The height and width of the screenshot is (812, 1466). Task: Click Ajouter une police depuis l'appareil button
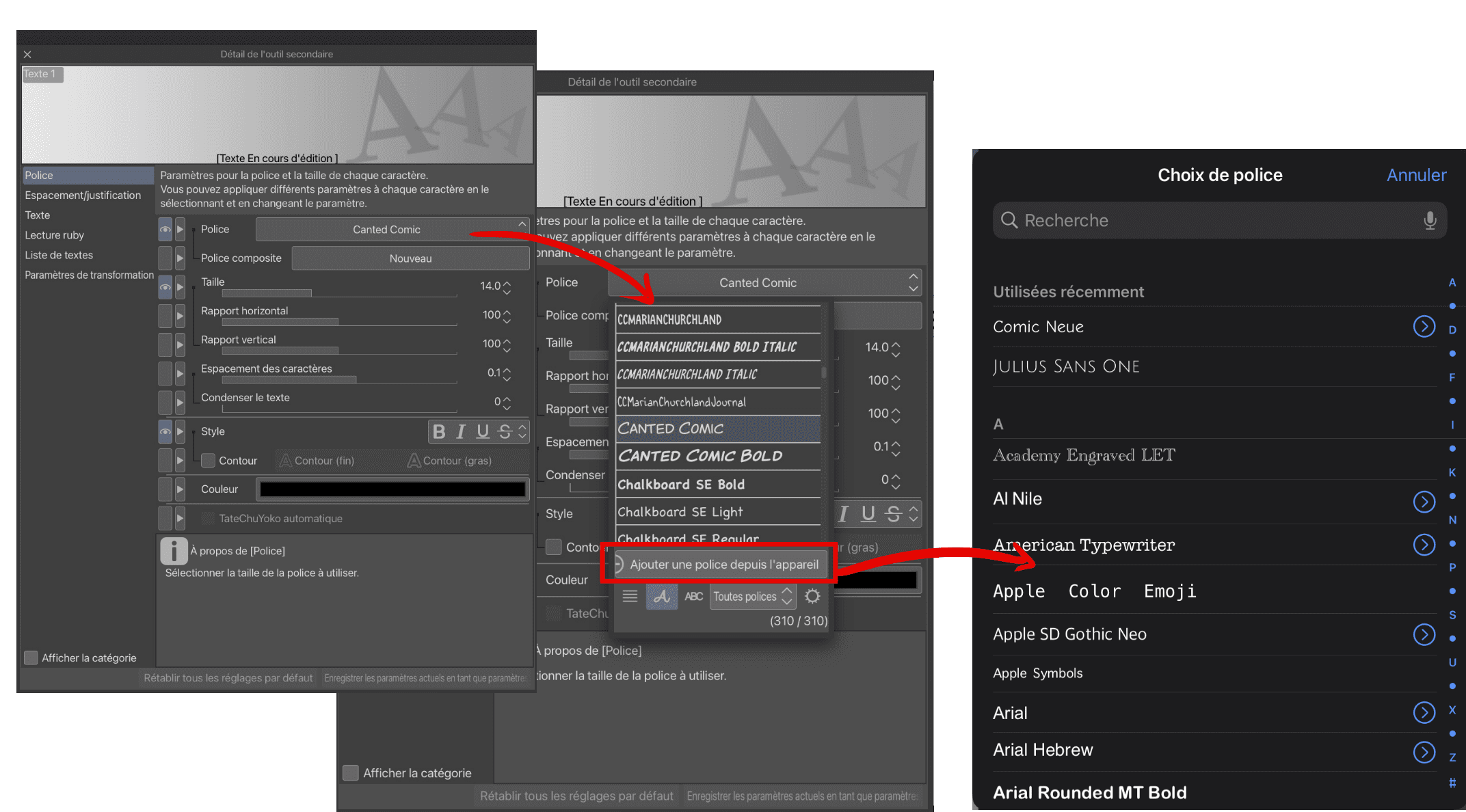tap(718, 564)
